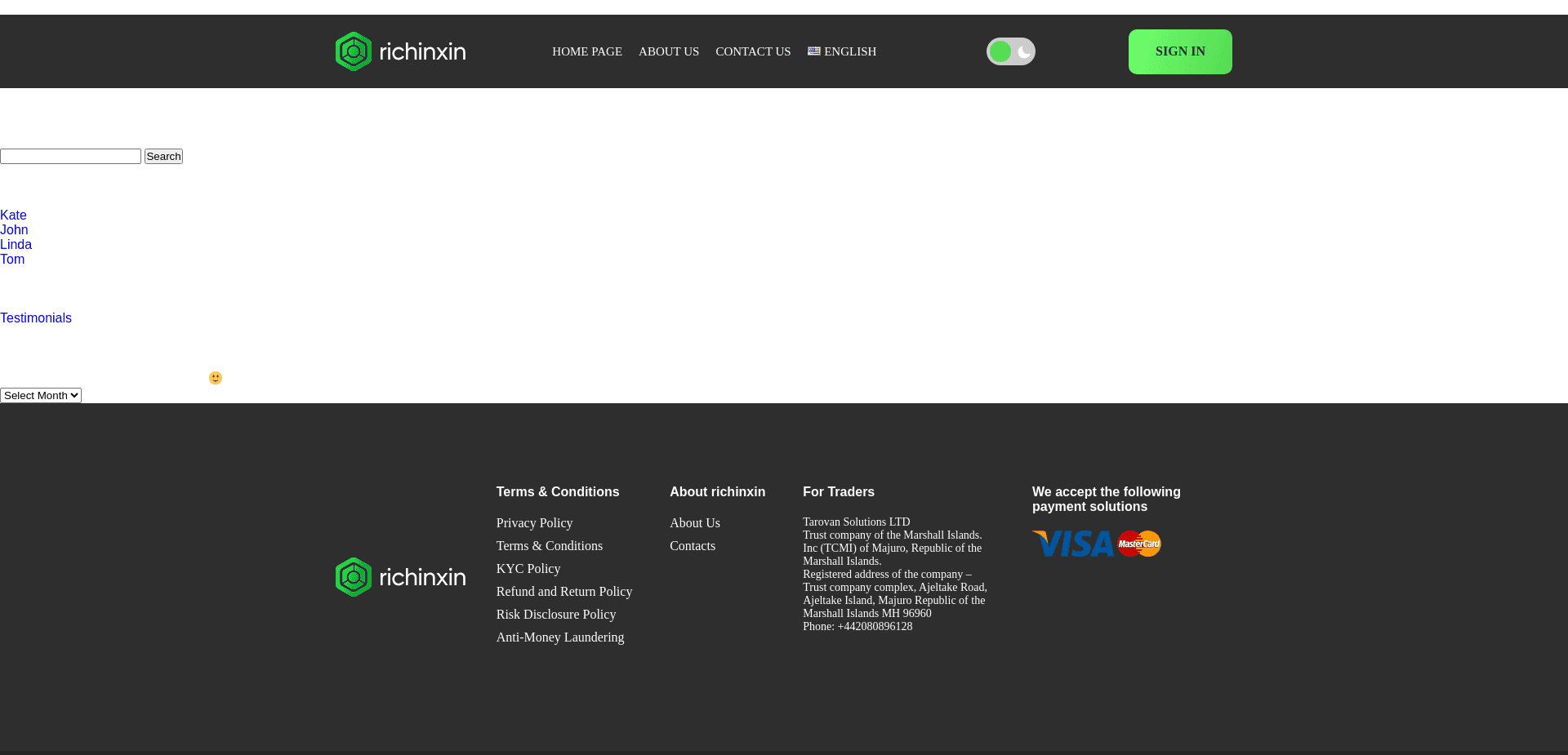Open Refund and Return Policy link
Viewport: 1568px width, 755px height.
(564, 592)
